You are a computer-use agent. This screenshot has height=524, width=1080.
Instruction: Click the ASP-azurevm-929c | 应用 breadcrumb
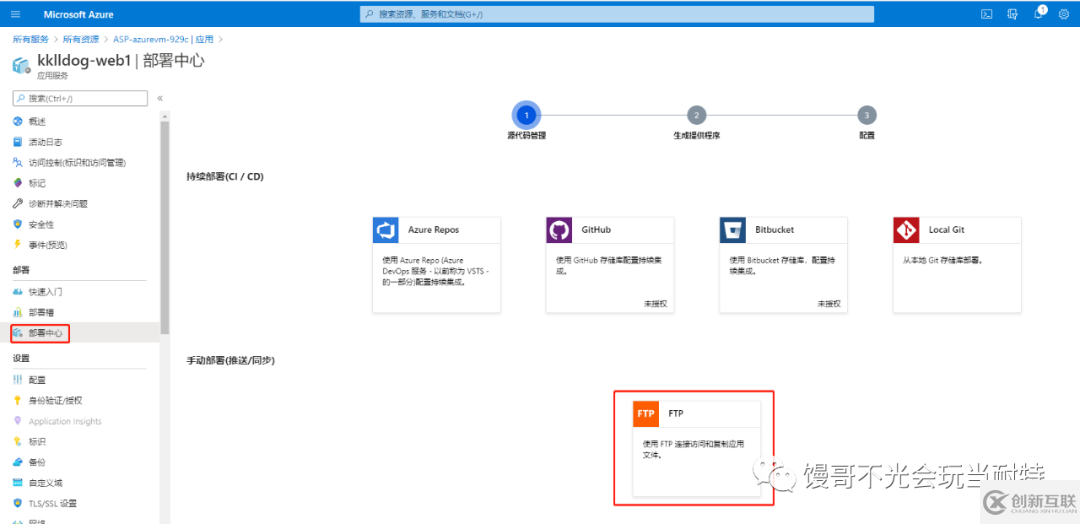(x=163, y=39)
